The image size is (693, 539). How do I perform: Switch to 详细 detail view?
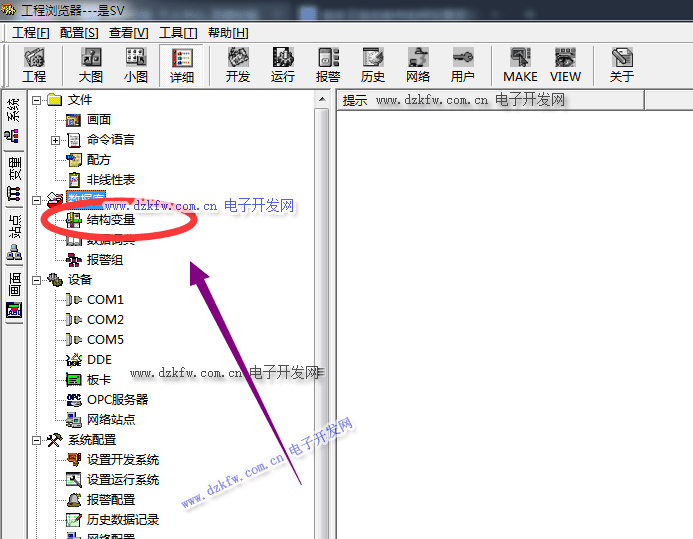(x=182, y=65)
